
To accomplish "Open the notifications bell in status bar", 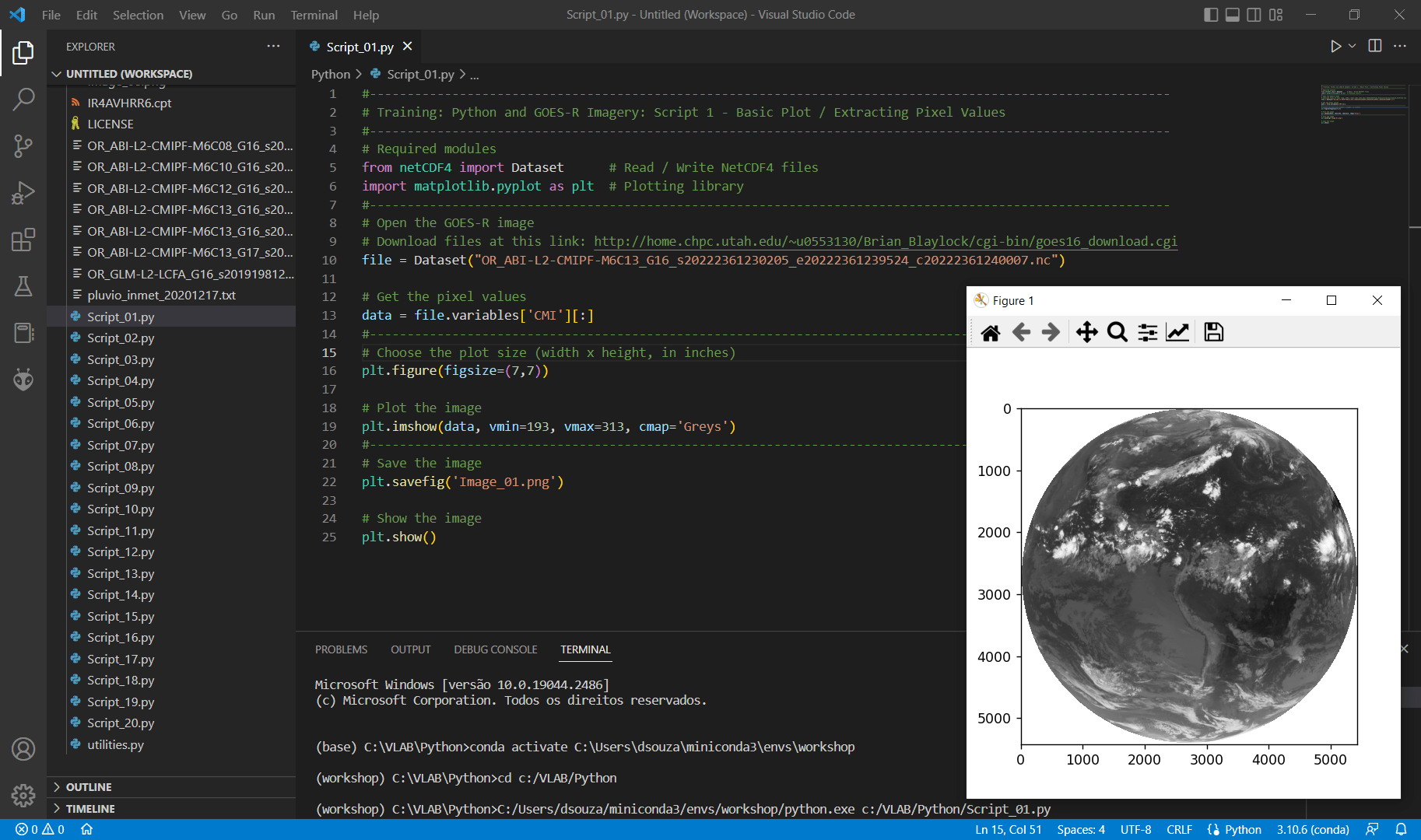I will point(1401,829).
